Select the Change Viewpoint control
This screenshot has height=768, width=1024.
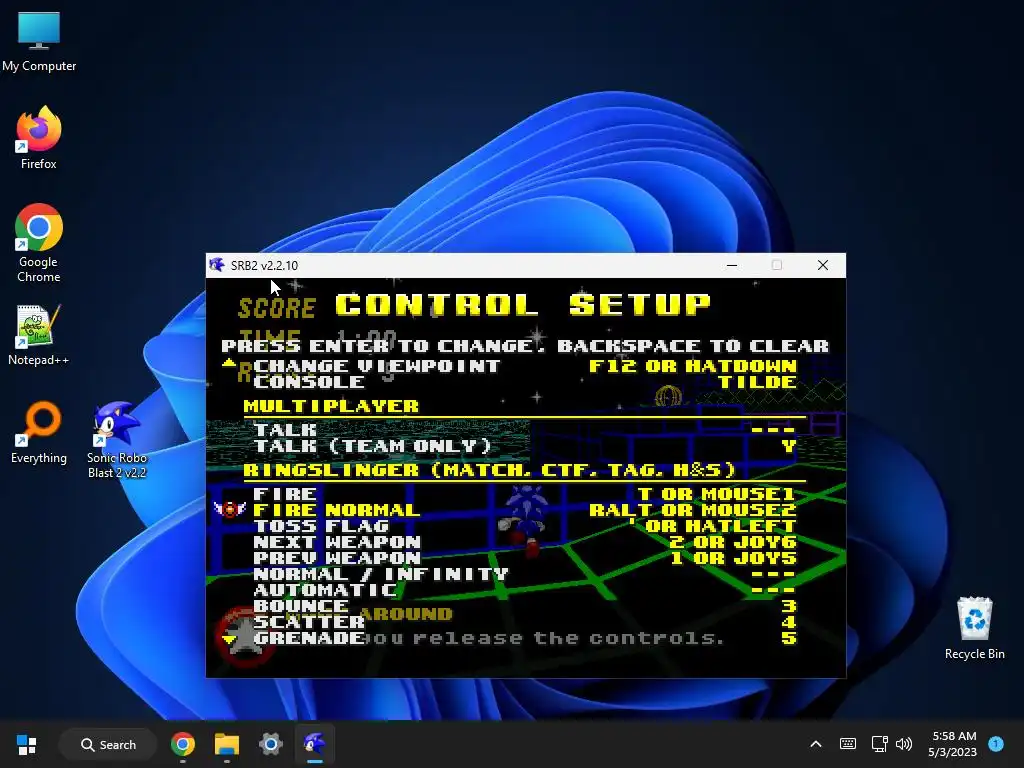click(x=377, y=366)
